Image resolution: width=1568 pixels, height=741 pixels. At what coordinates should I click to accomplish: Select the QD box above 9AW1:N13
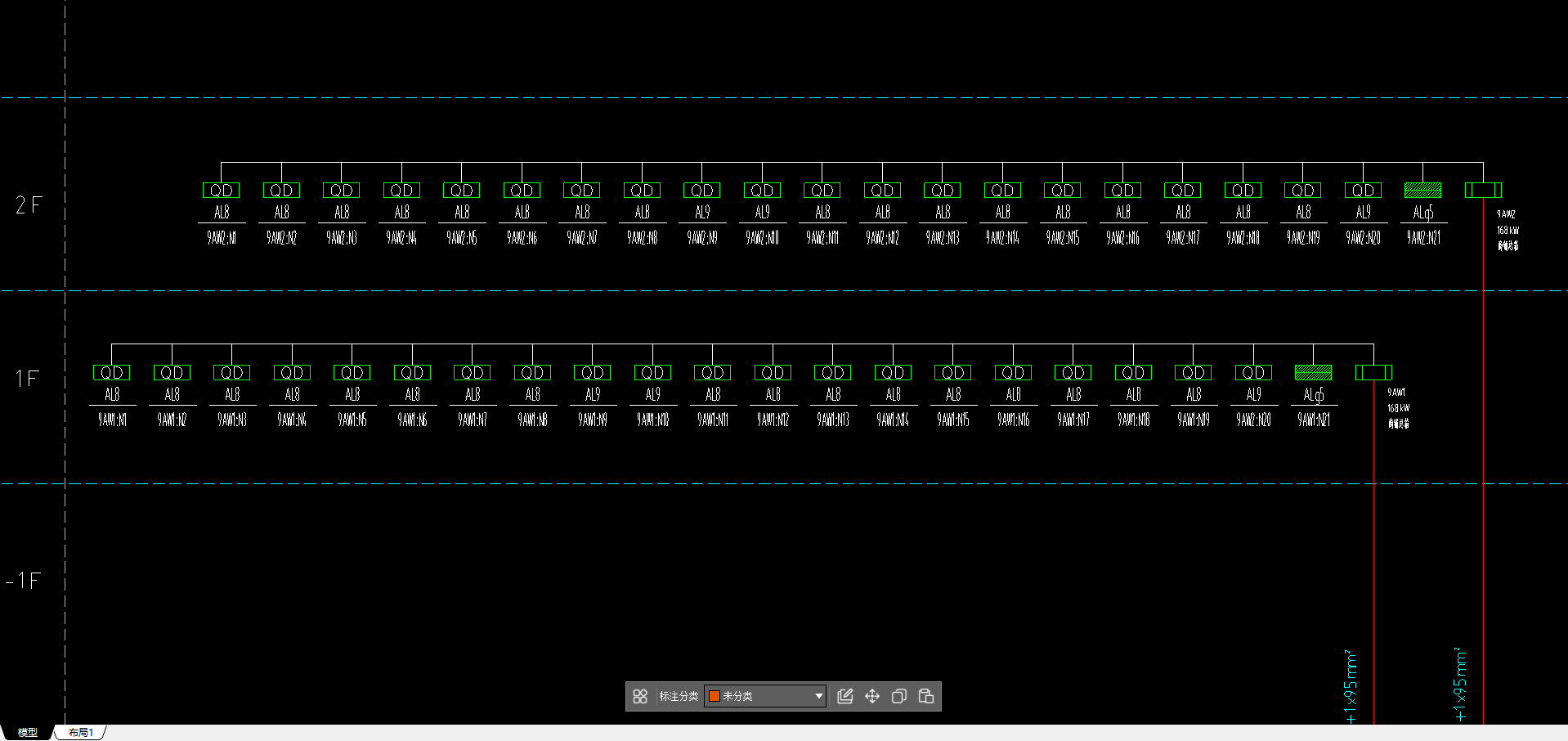pyautogui.click(x=833, y=373)
